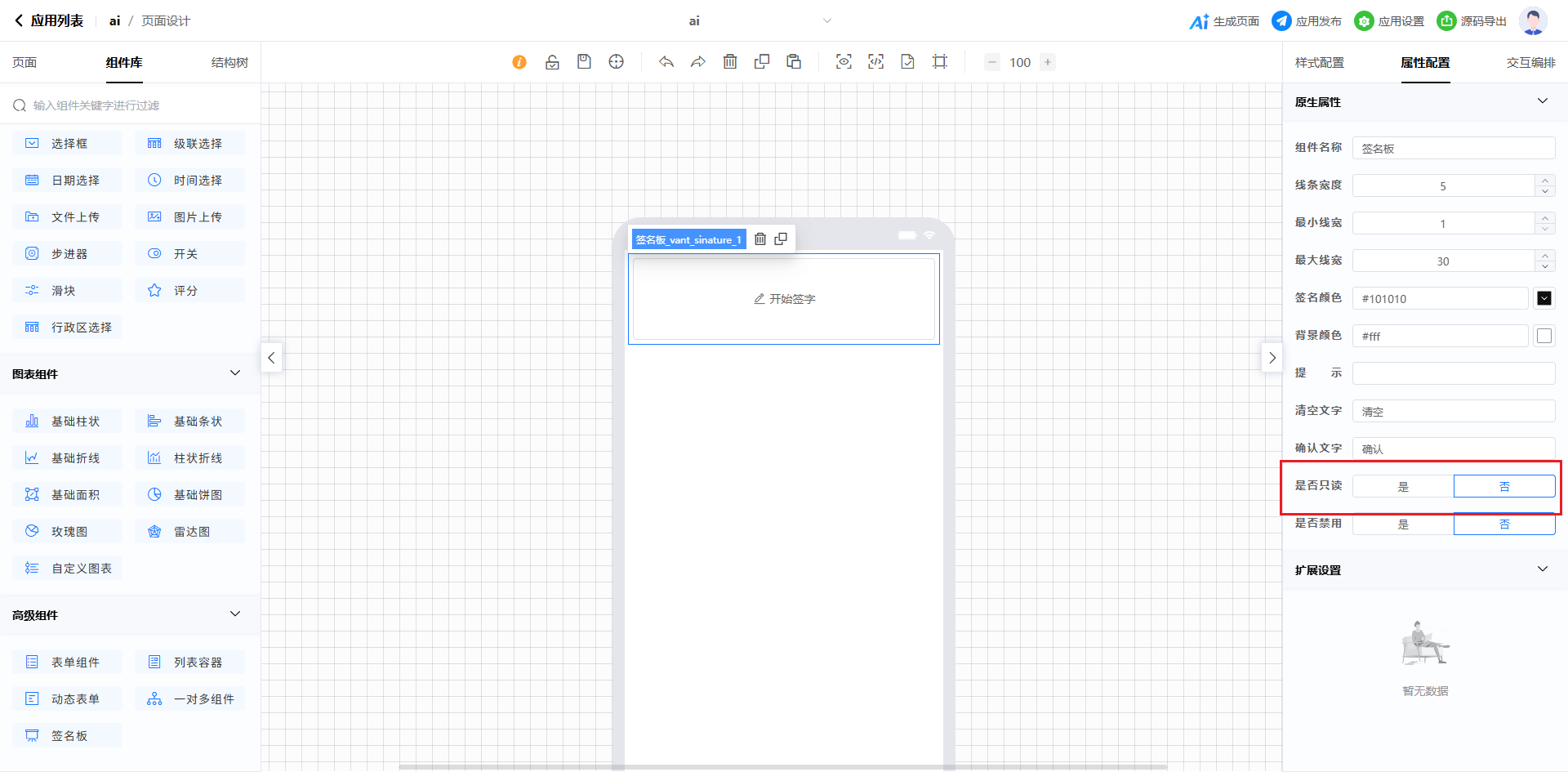Click the redo arrow in toolbar
Image resolution: width=1568 pixels, height=772 pixels.
point(698,62)
